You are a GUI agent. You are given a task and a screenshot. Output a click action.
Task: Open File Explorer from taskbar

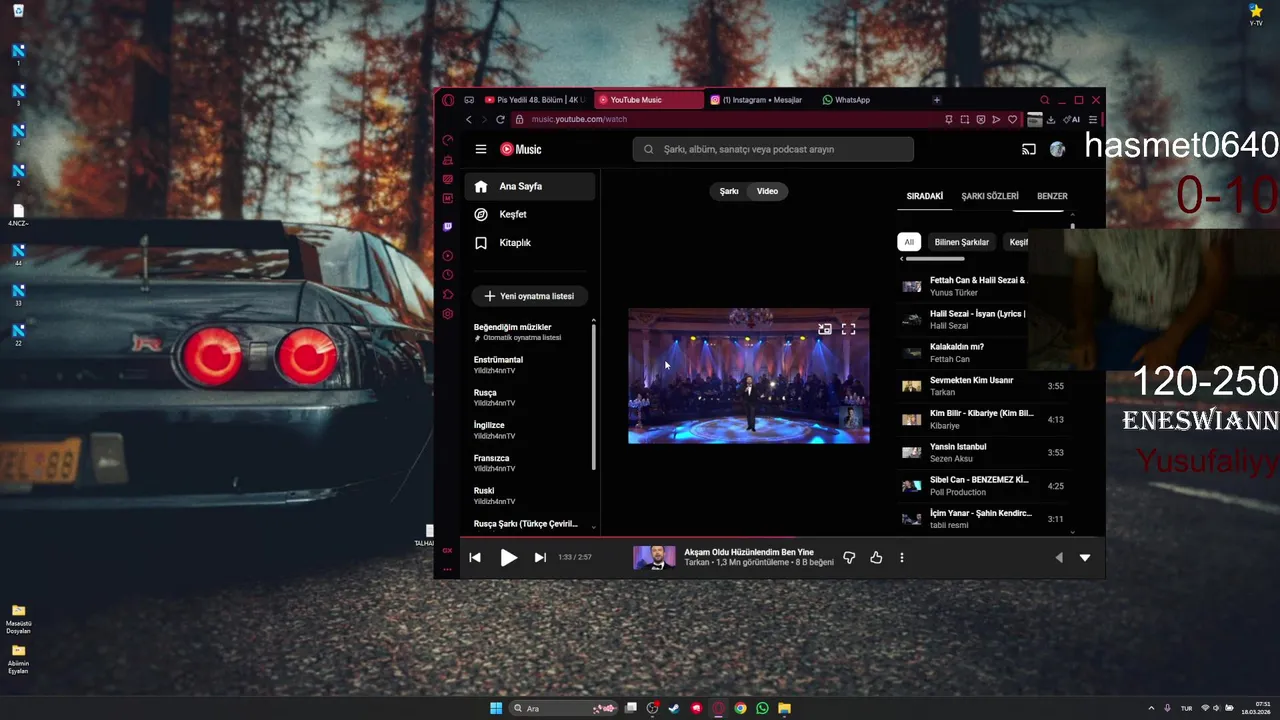coord(785,708)
